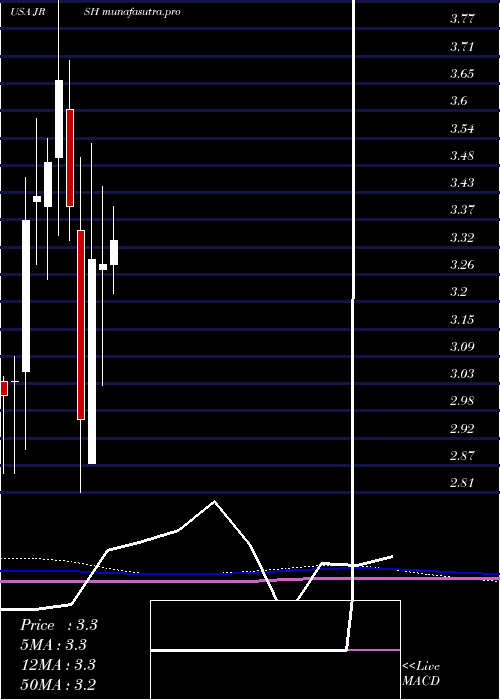Click the 3.37 price axis label
This screenshot has width=500, height=700.
click(462, 210)
